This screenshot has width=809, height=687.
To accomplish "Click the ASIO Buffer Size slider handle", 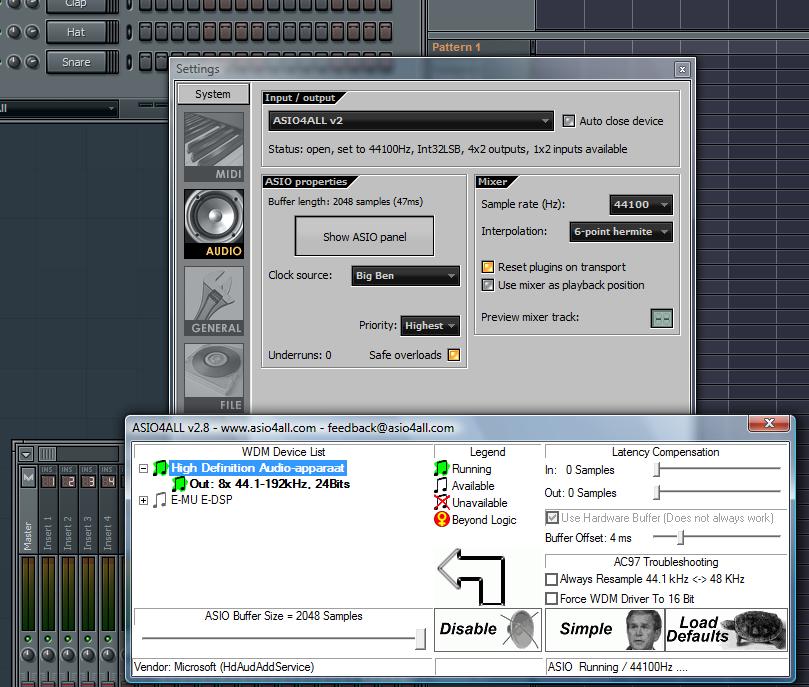I will pos(420,639).
